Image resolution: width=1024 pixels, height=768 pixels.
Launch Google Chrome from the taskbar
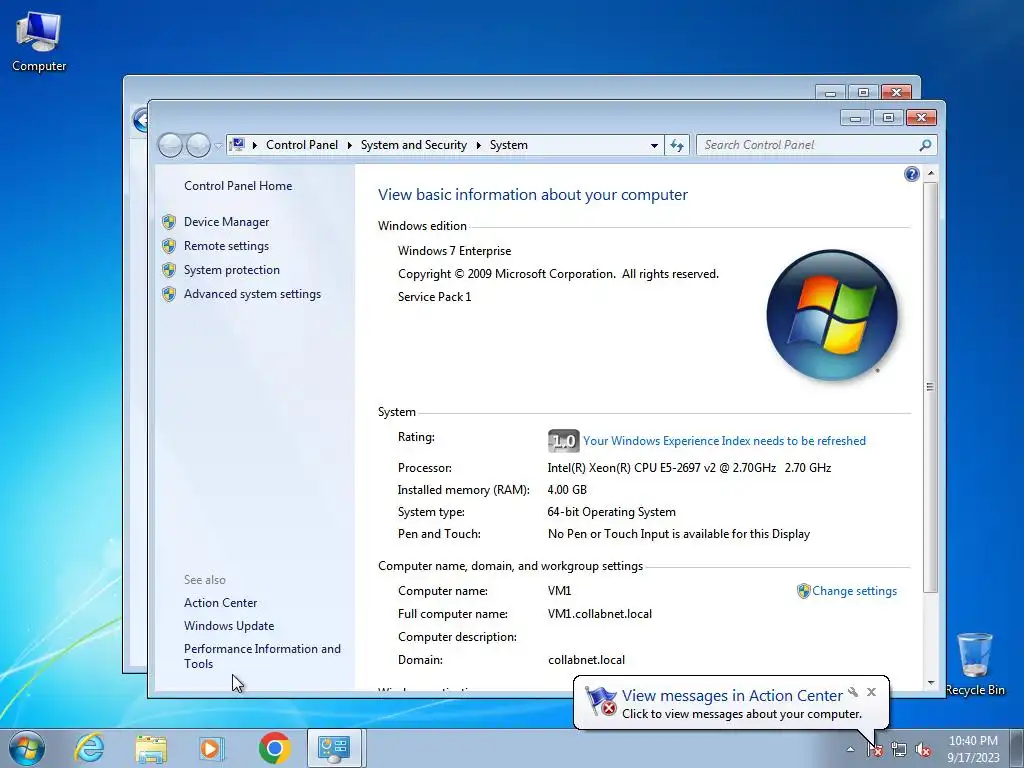pos(274,748)
